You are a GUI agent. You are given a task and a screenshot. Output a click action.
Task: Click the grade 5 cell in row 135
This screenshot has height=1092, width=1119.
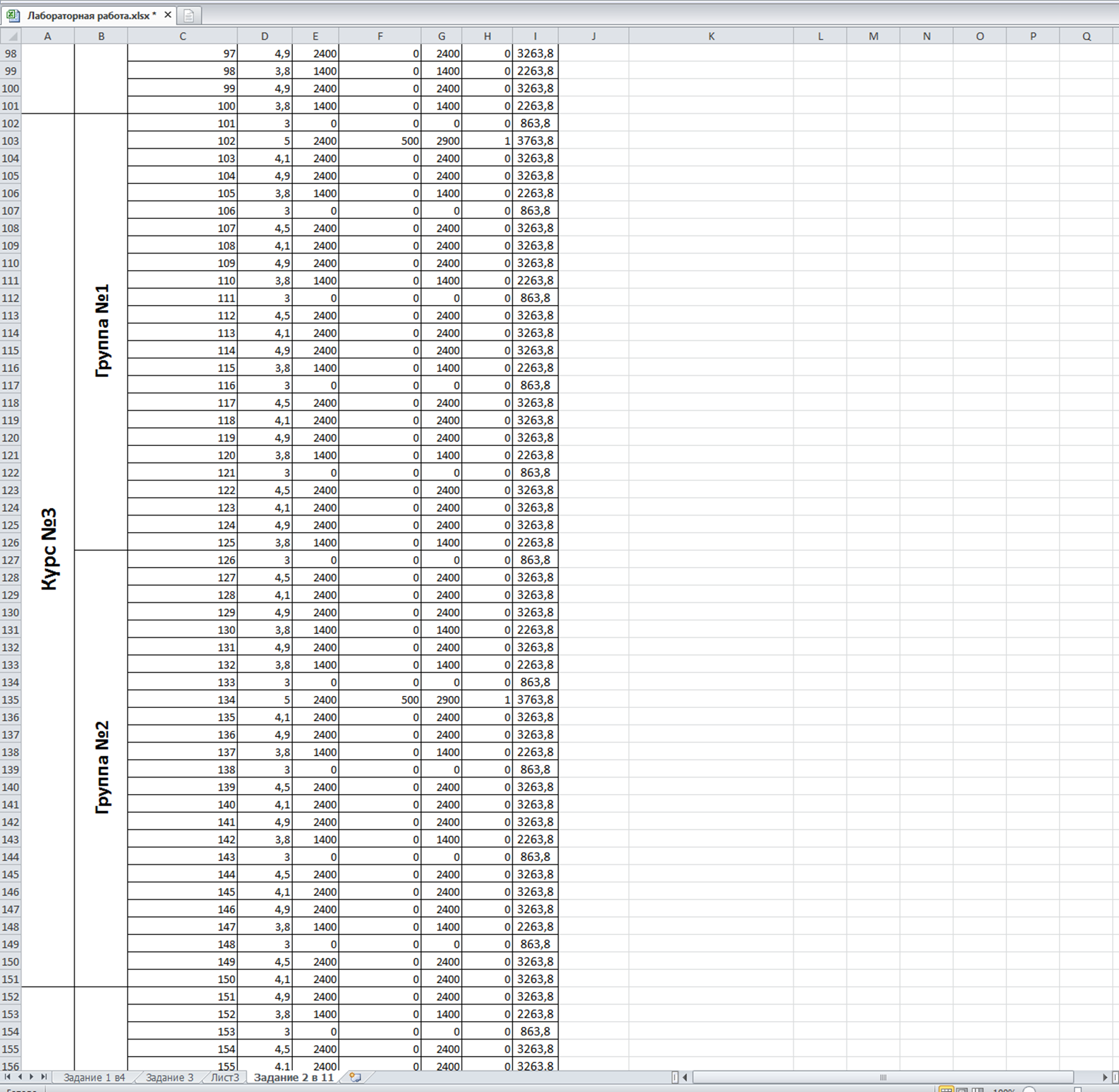265,700
